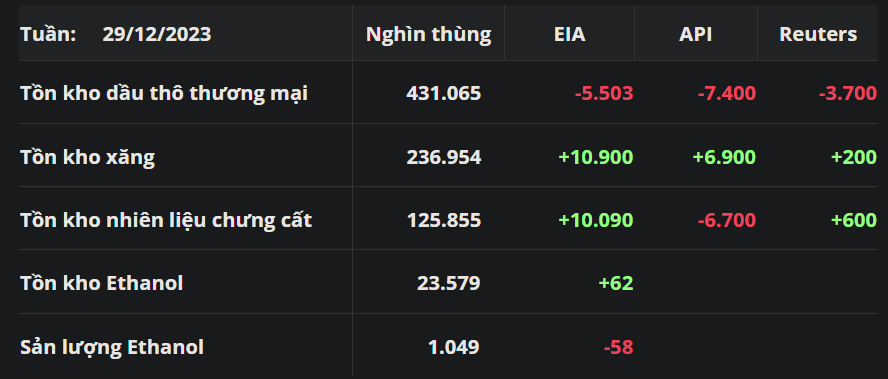Select the Tồn kho Ethanol row label
The image size is (888, 379).
101,283
